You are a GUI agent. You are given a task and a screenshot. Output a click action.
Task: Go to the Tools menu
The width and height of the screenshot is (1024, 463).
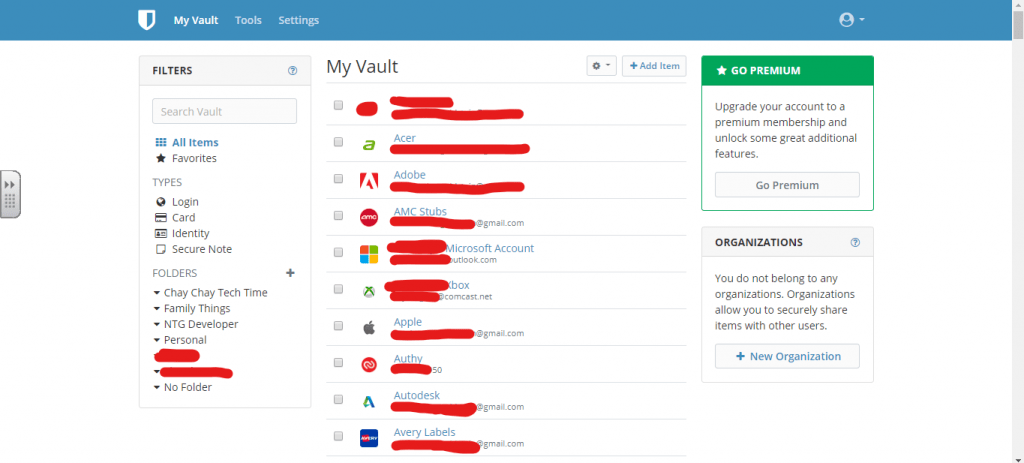248,20
